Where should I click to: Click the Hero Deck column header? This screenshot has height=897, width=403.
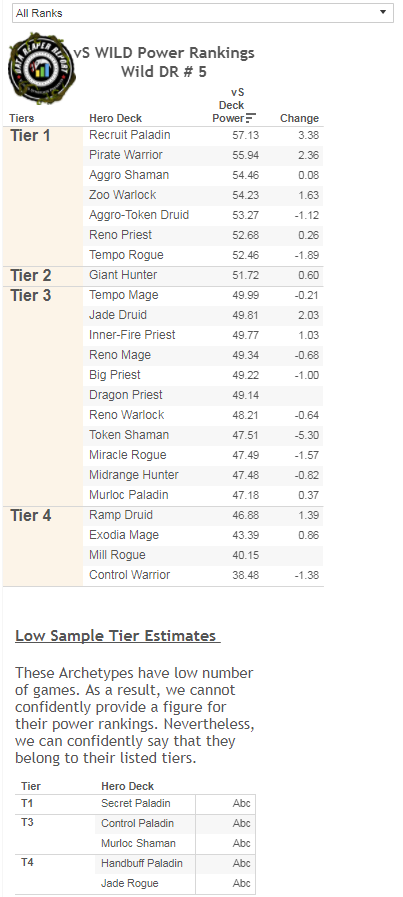pyautogui.click(x=116, y=118)
